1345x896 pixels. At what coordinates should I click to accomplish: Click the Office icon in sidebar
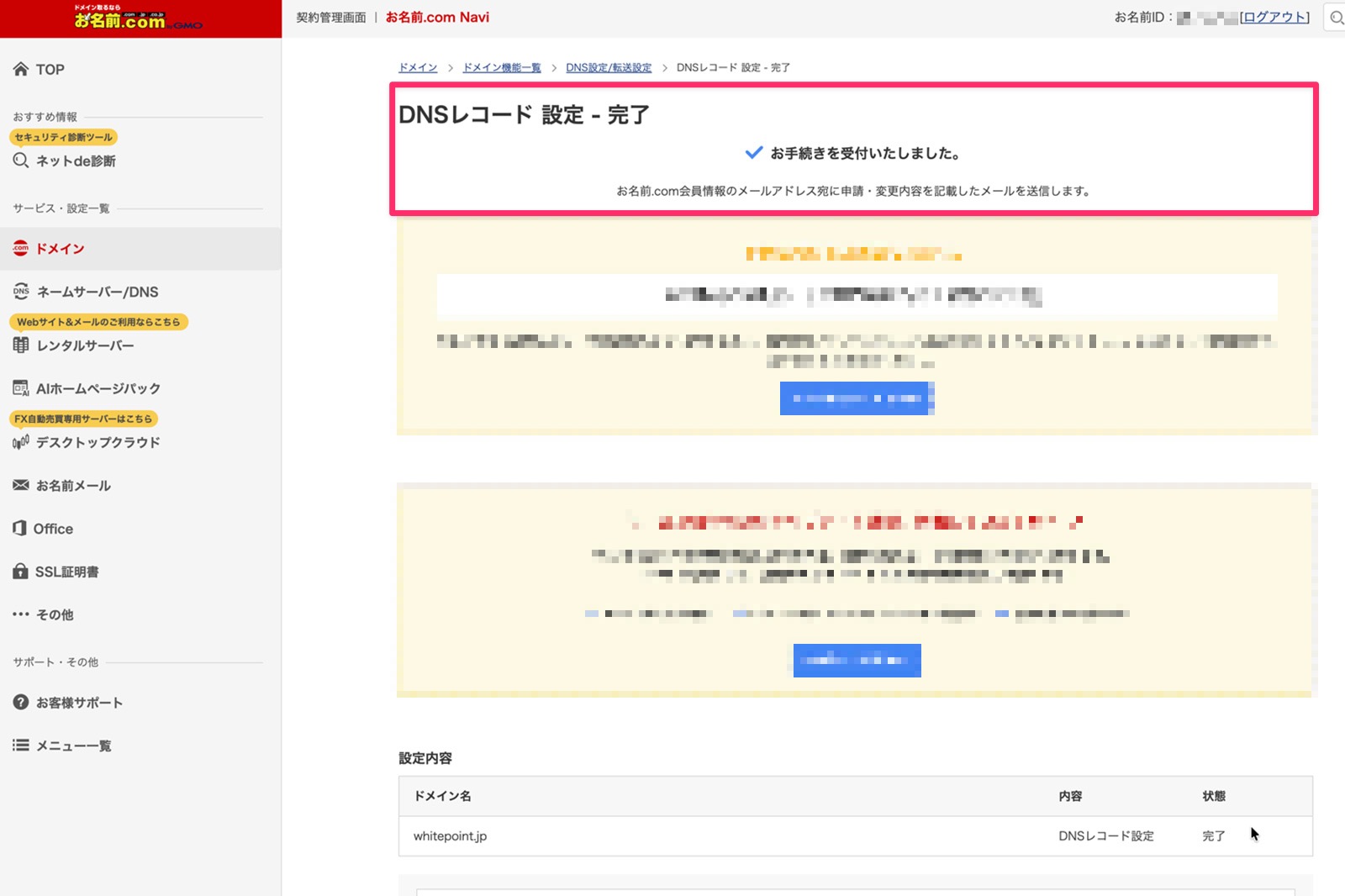pos(19,528)
